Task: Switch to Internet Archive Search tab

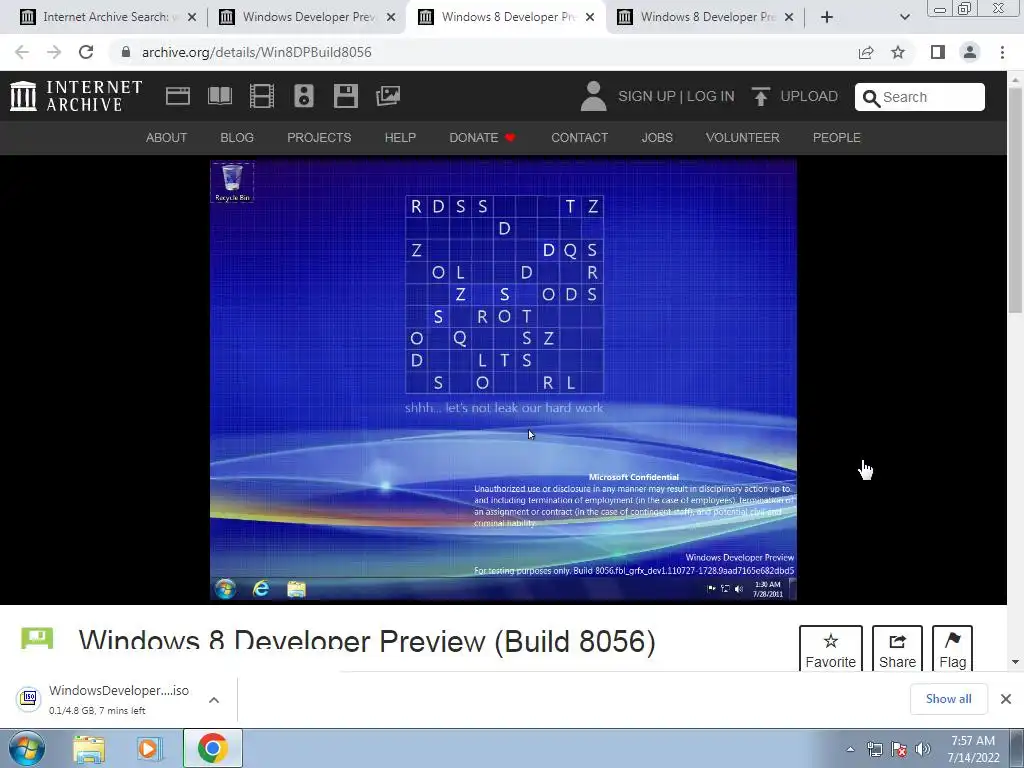Action: (x=106, y=17)
